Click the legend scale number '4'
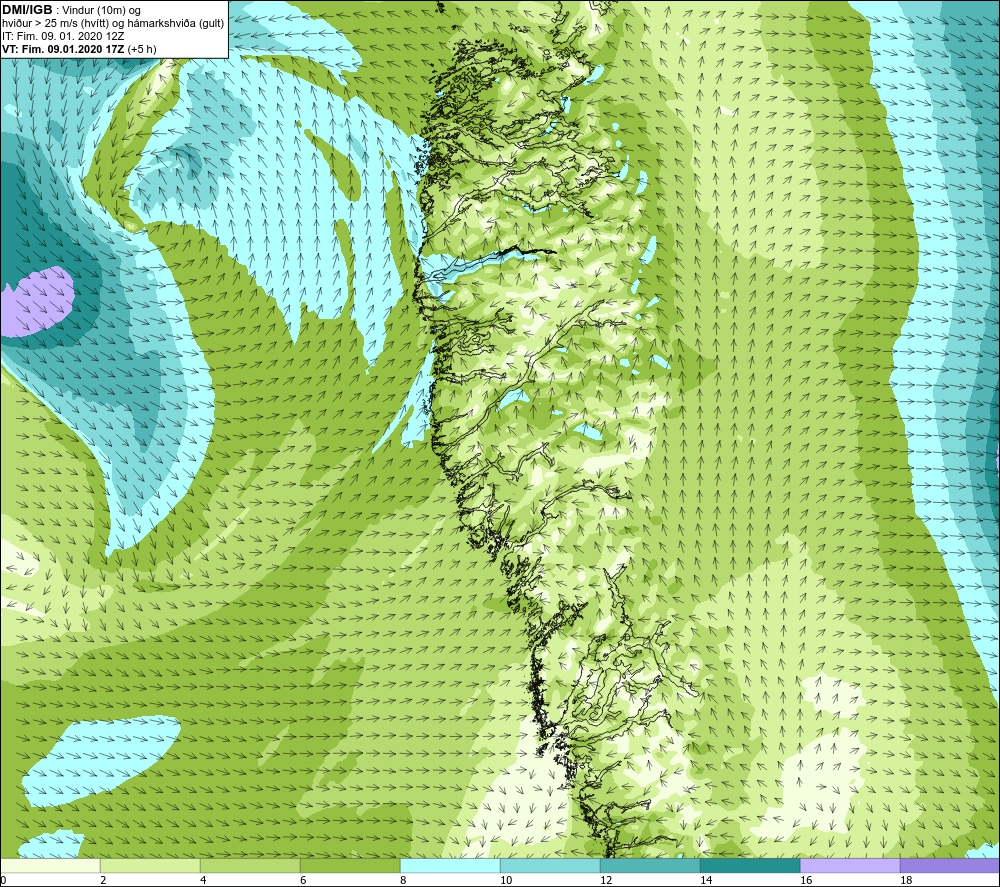The width and height of the screenshot is (1000, 887). [203, 881]
